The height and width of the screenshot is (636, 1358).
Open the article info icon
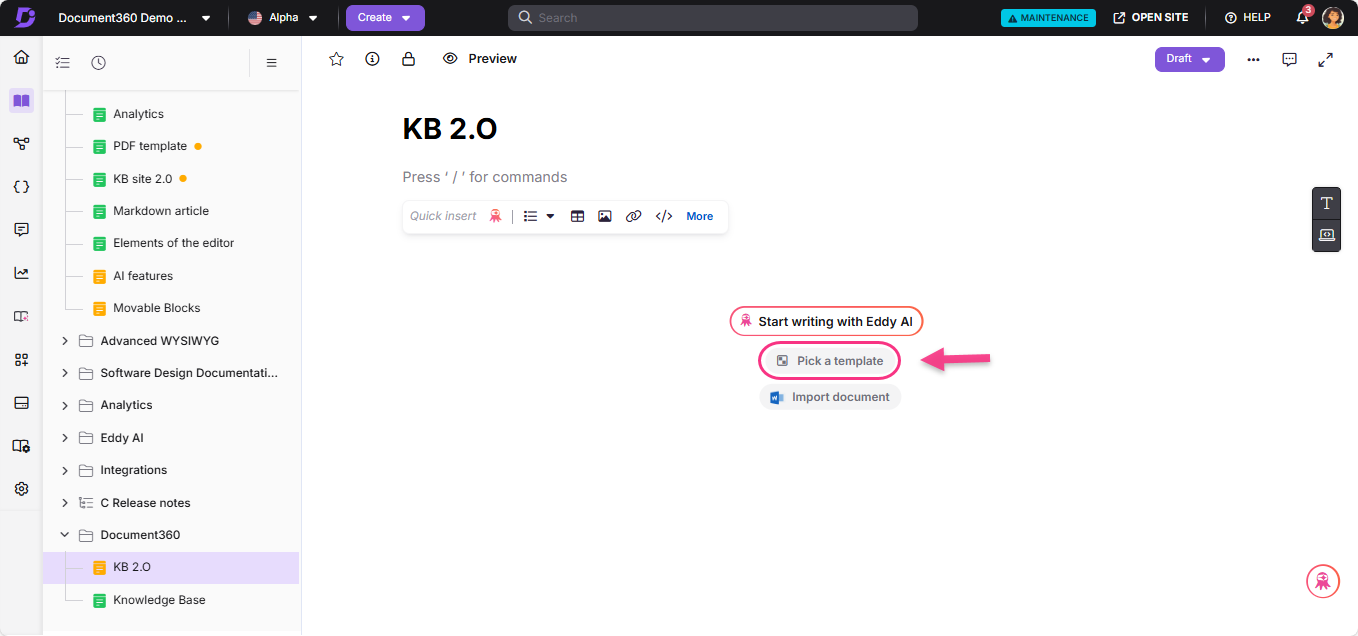click(x=372, y=59)
